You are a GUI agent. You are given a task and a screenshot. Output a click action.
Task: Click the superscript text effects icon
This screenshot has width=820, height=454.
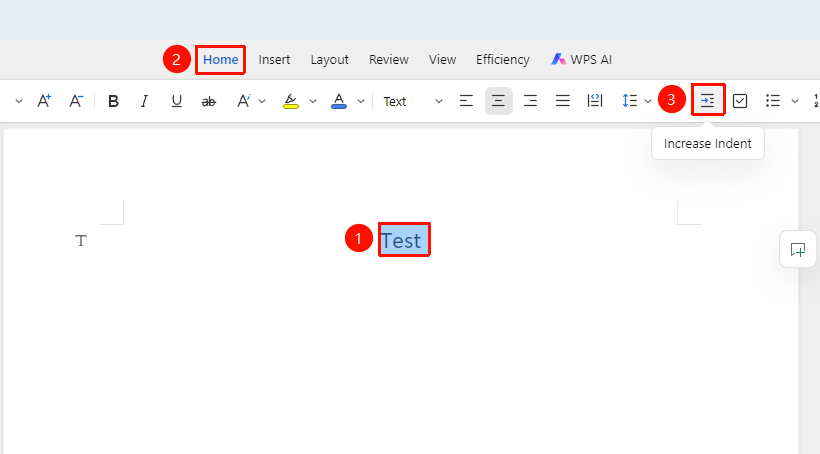(243, 101)
